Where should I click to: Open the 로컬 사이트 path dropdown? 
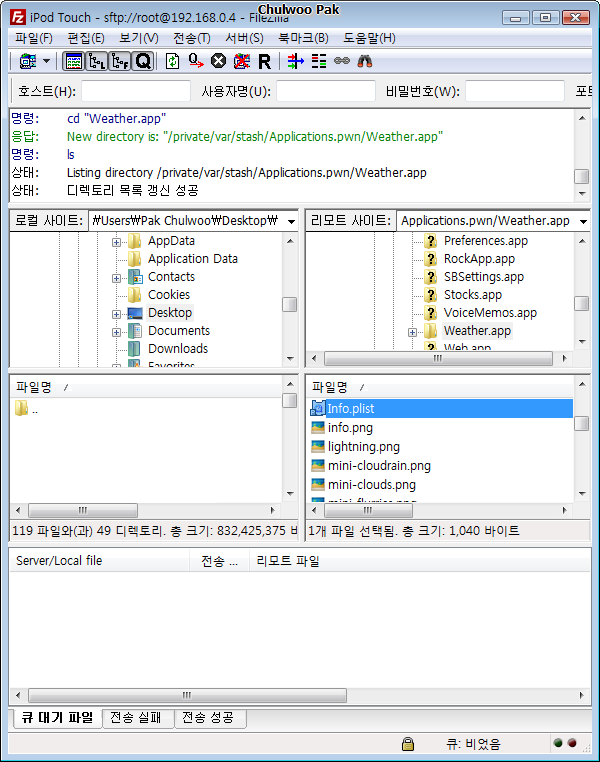click(291, 221)
